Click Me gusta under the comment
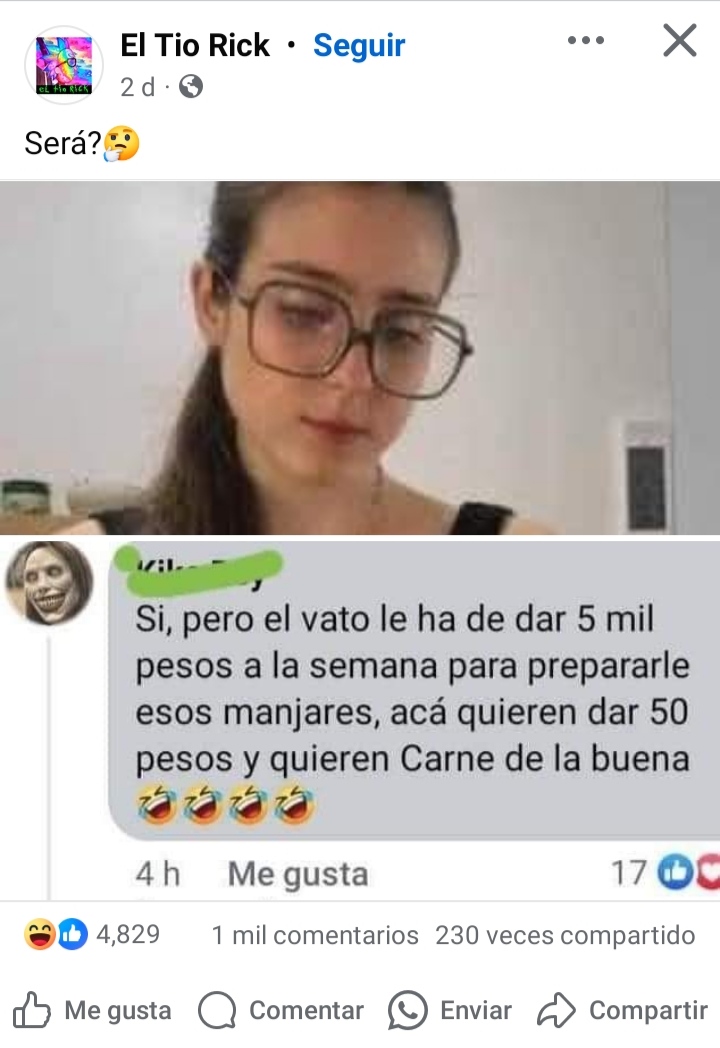The width and height of the screenshot is (720, 1048). [297, 874]
